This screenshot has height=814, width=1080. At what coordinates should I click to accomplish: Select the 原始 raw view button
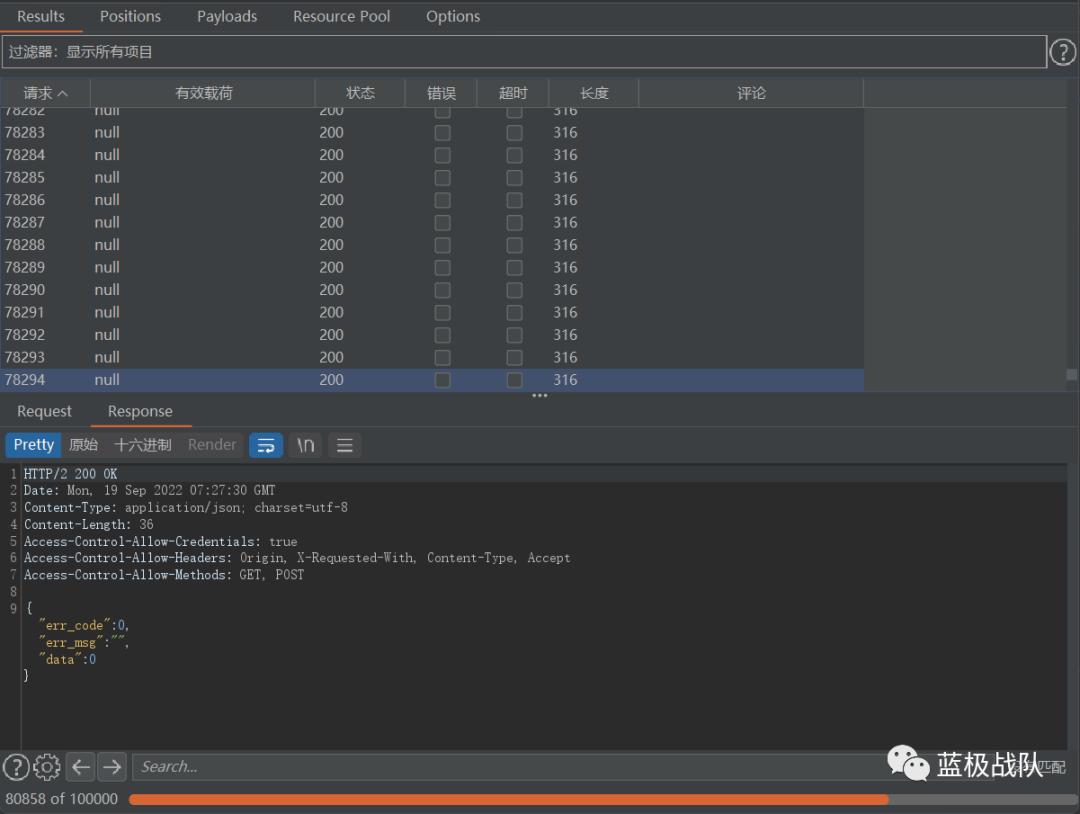(x=83, y=445)
